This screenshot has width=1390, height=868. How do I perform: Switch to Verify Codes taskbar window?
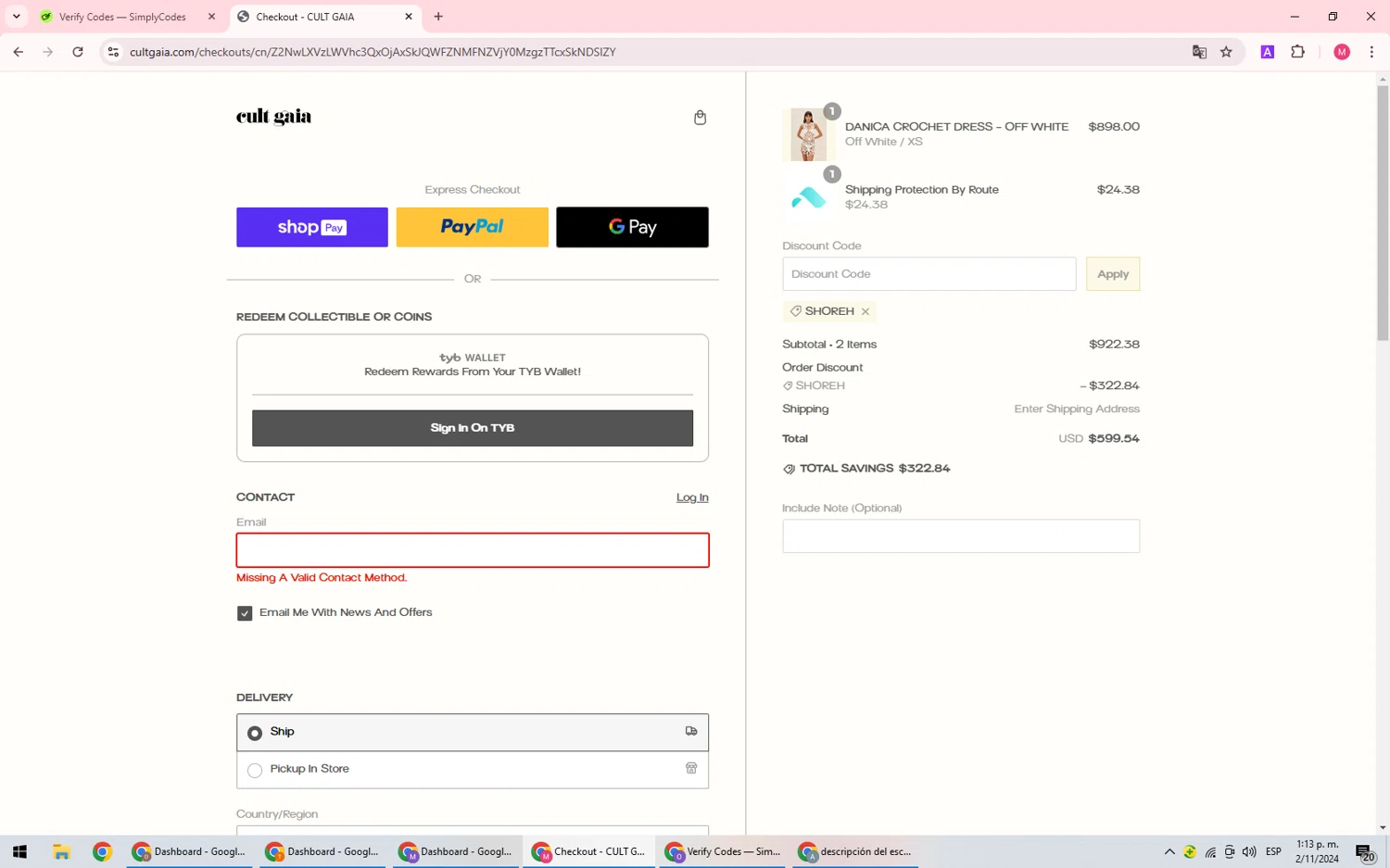[723, 852]
